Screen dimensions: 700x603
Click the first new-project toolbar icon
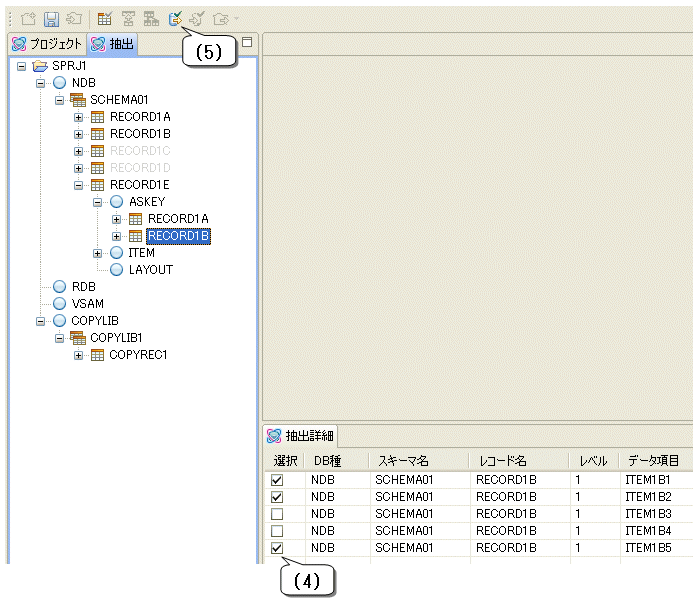pyautogui.click(x=28, y=18)
